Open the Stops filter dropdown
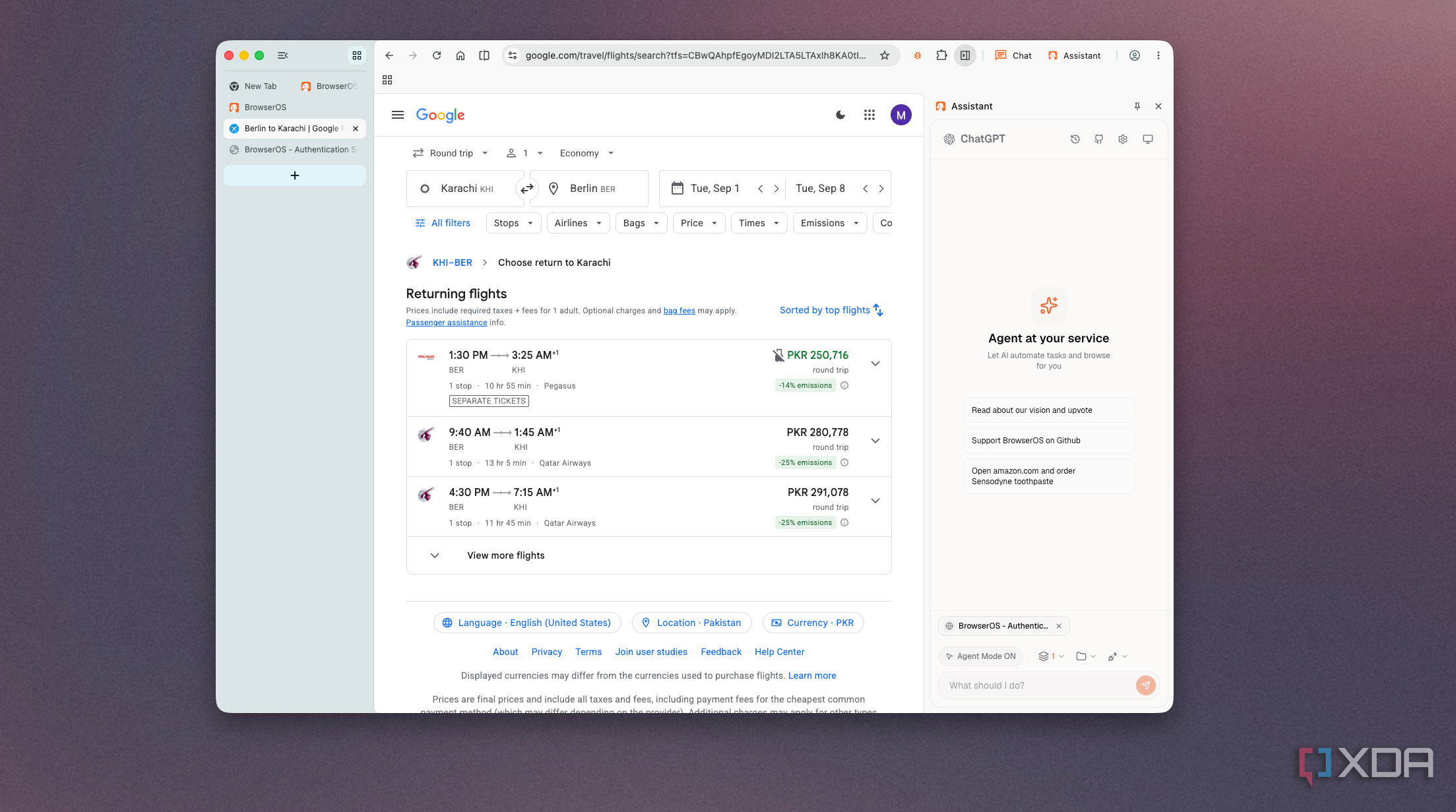The width and height of the screenshot is (1456, 812). click(x=513, y=223)
